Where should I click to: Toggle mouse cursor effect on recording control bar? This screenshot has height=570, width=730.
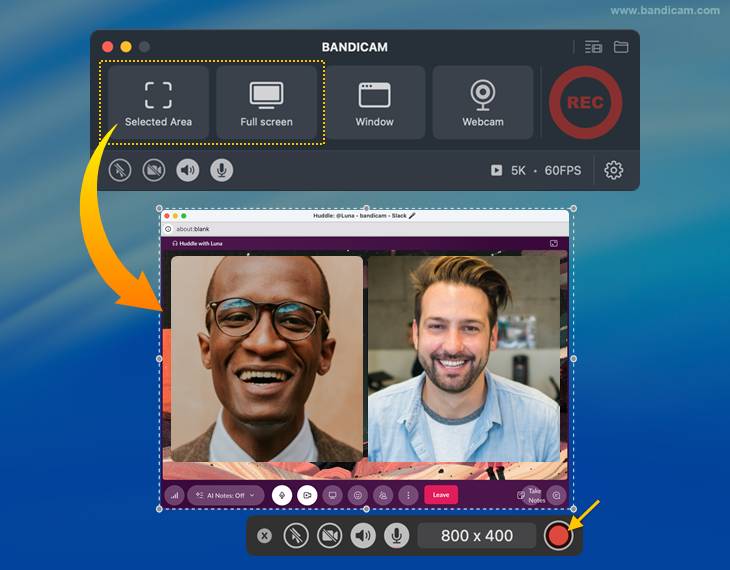tap(296, 536)
